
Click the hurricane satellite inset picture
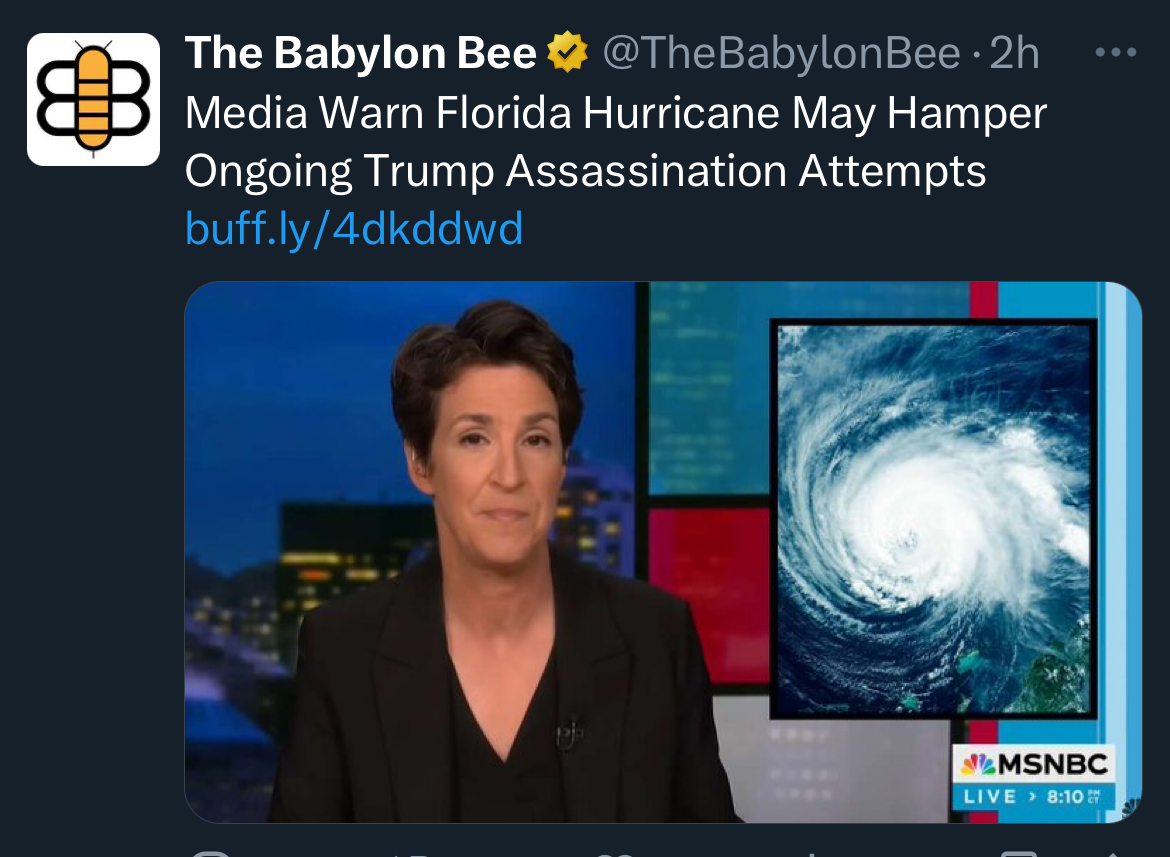point(933,518)
